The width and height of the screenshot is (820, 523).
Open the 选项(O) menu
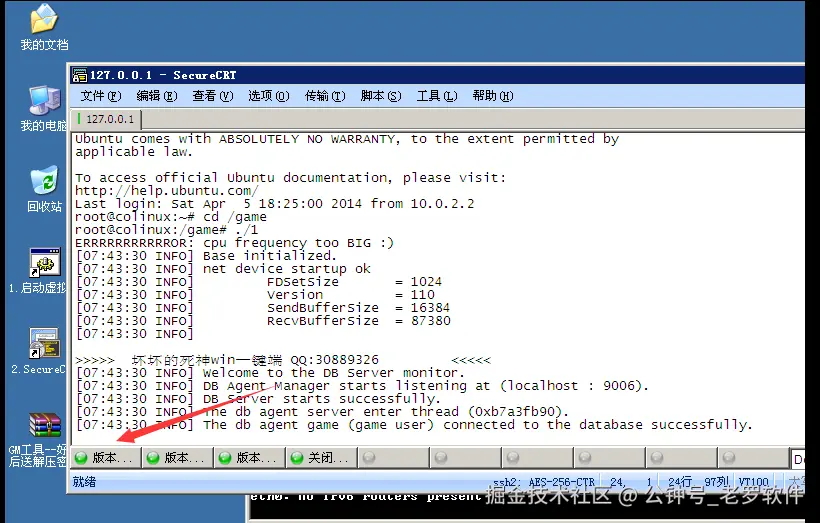pos(269,96)
